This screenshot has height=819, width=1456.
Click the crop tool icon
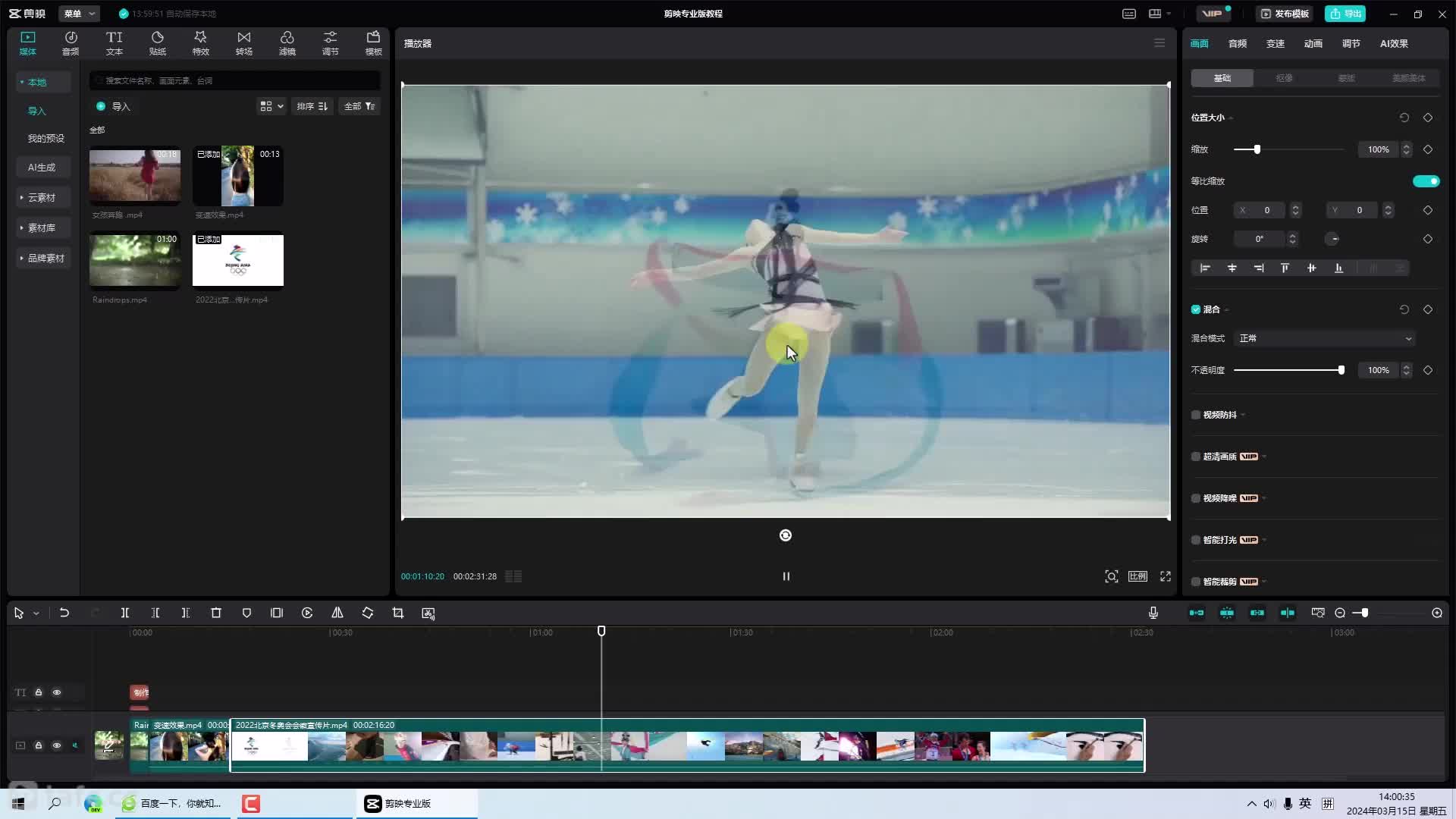tap(398, 613)
